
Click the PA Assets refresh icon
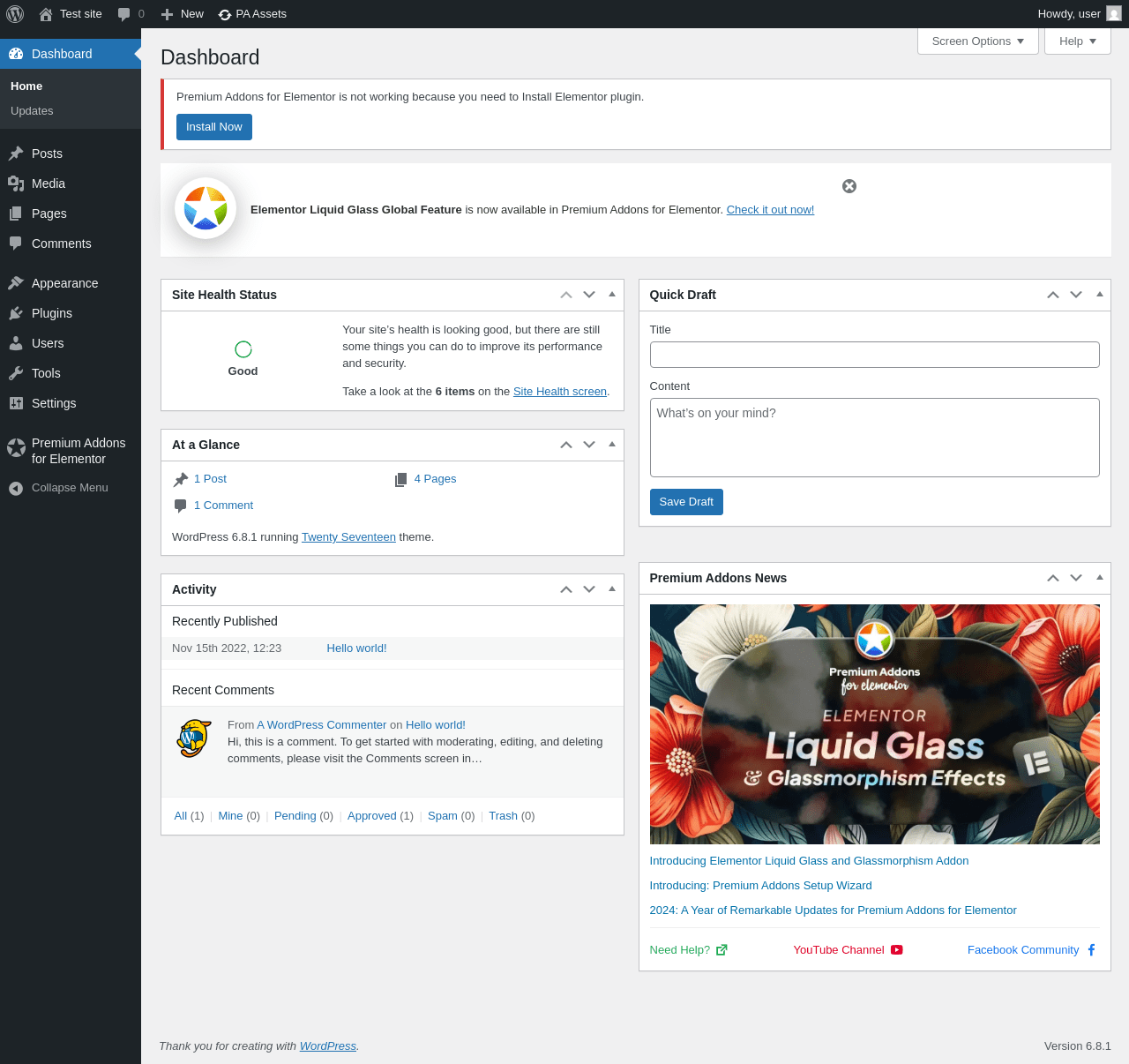(x=225, y=14)
